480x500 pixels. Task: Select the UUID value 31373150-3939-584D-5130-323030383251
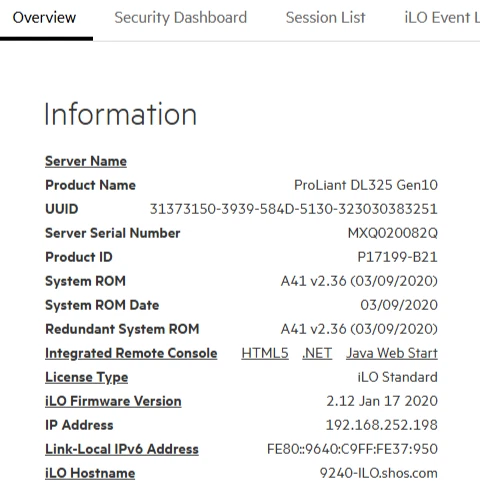click(294, 209)
